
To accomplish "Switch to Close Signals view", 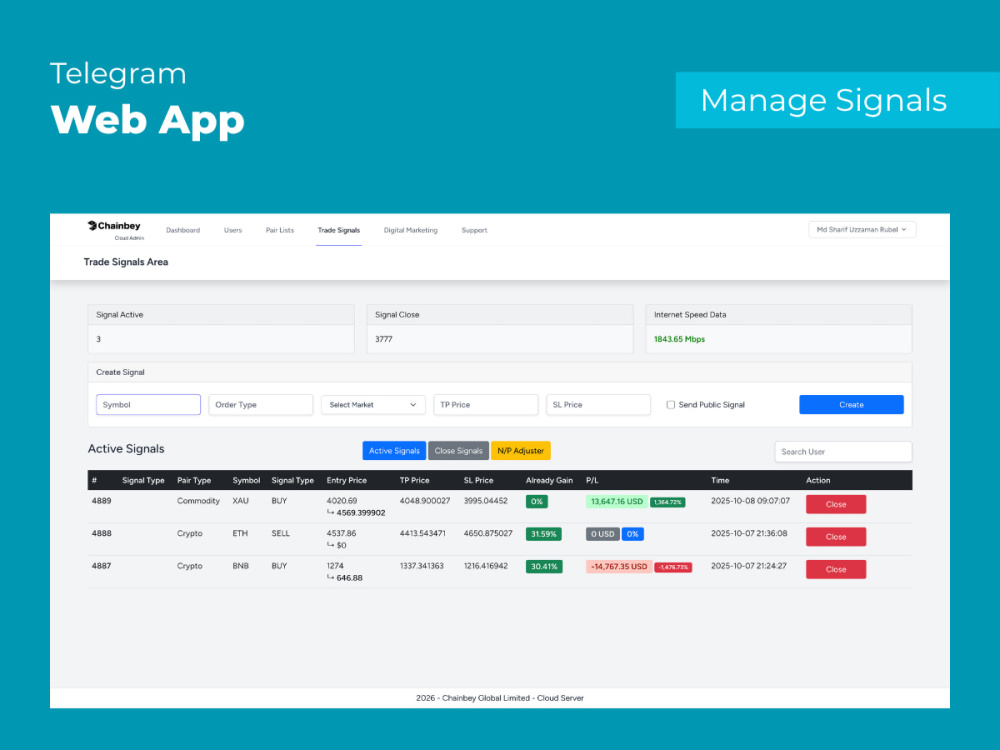I will (459, 451).
